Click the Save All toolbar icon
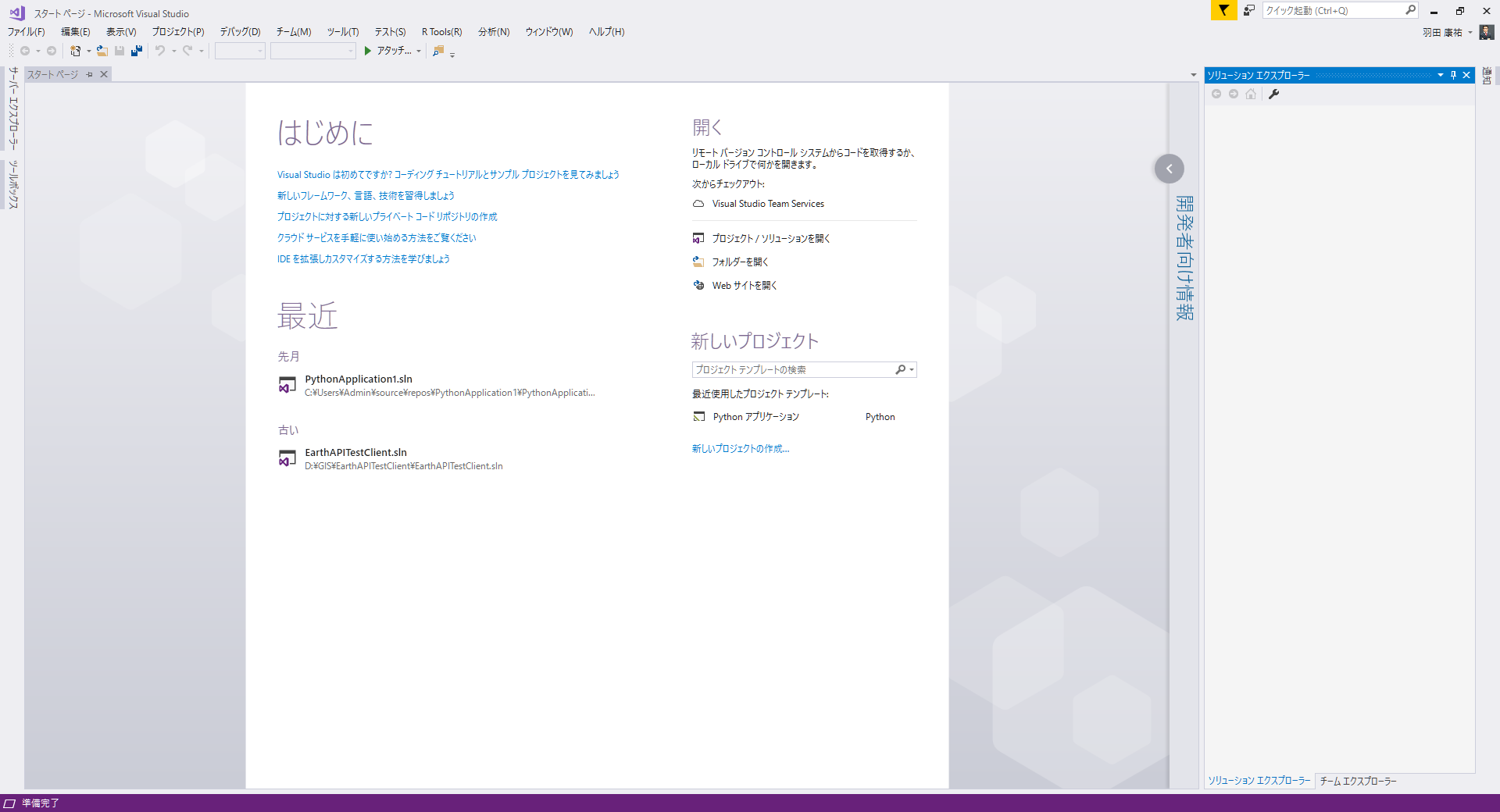 tap(137, 51)
